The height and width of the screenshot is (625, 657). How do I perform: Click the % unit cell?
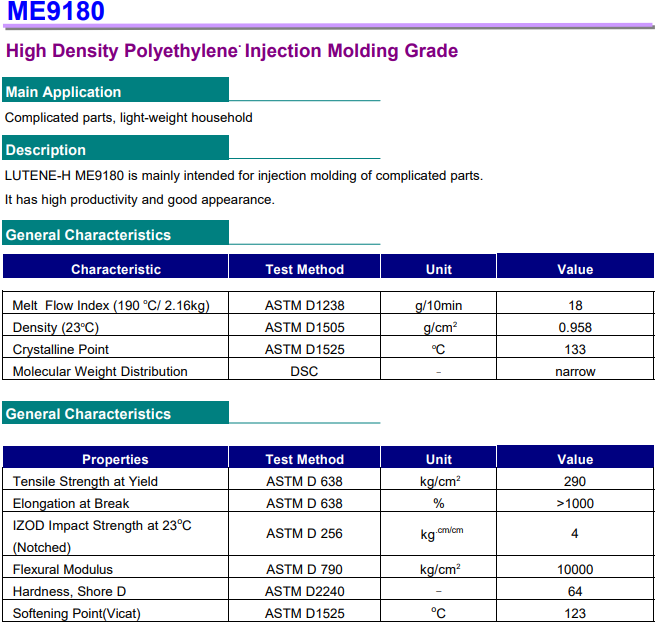click(x=439, y=503)
